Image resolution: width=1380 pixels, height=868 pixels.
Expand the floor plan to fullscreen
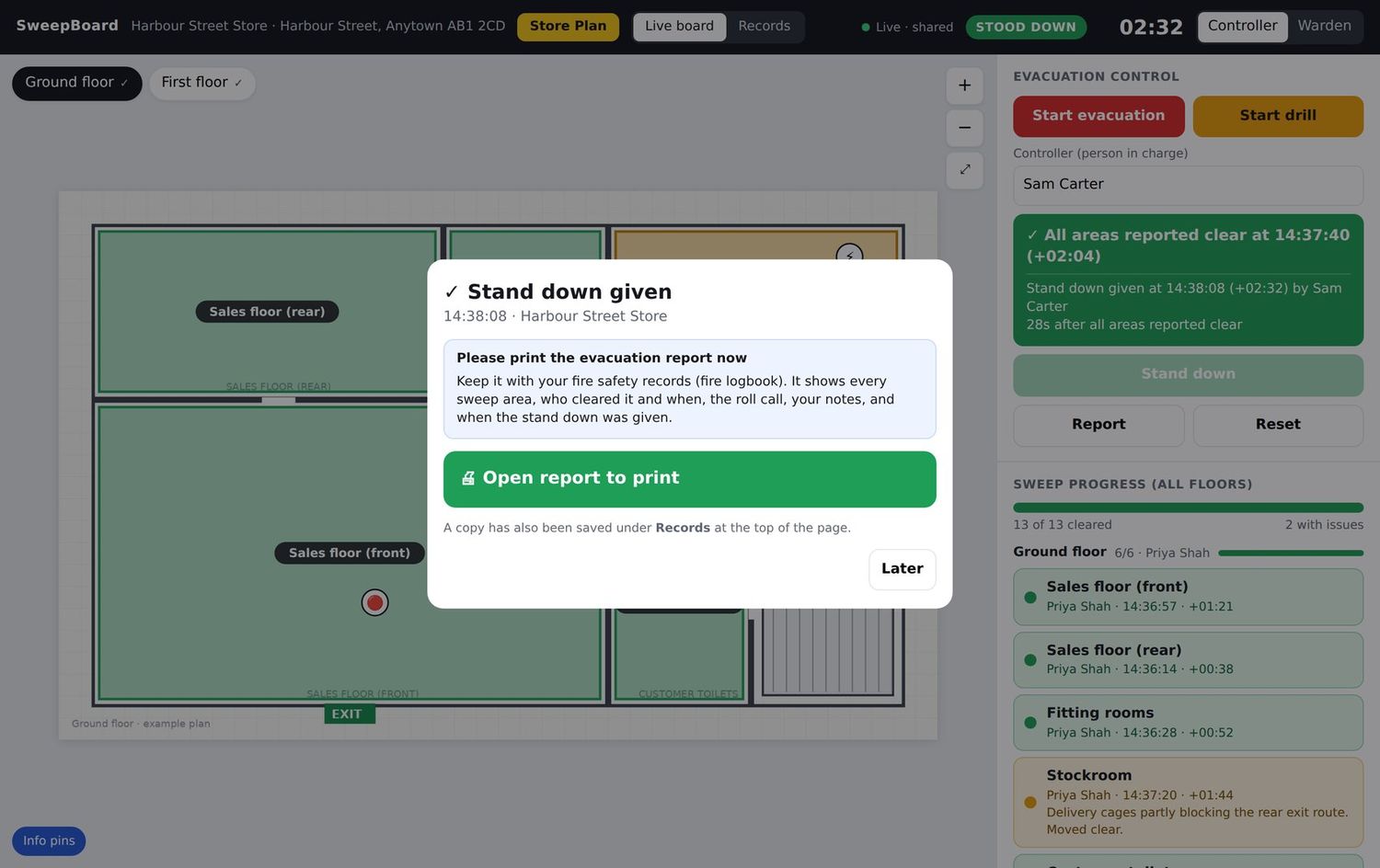(x=964, y=170)
